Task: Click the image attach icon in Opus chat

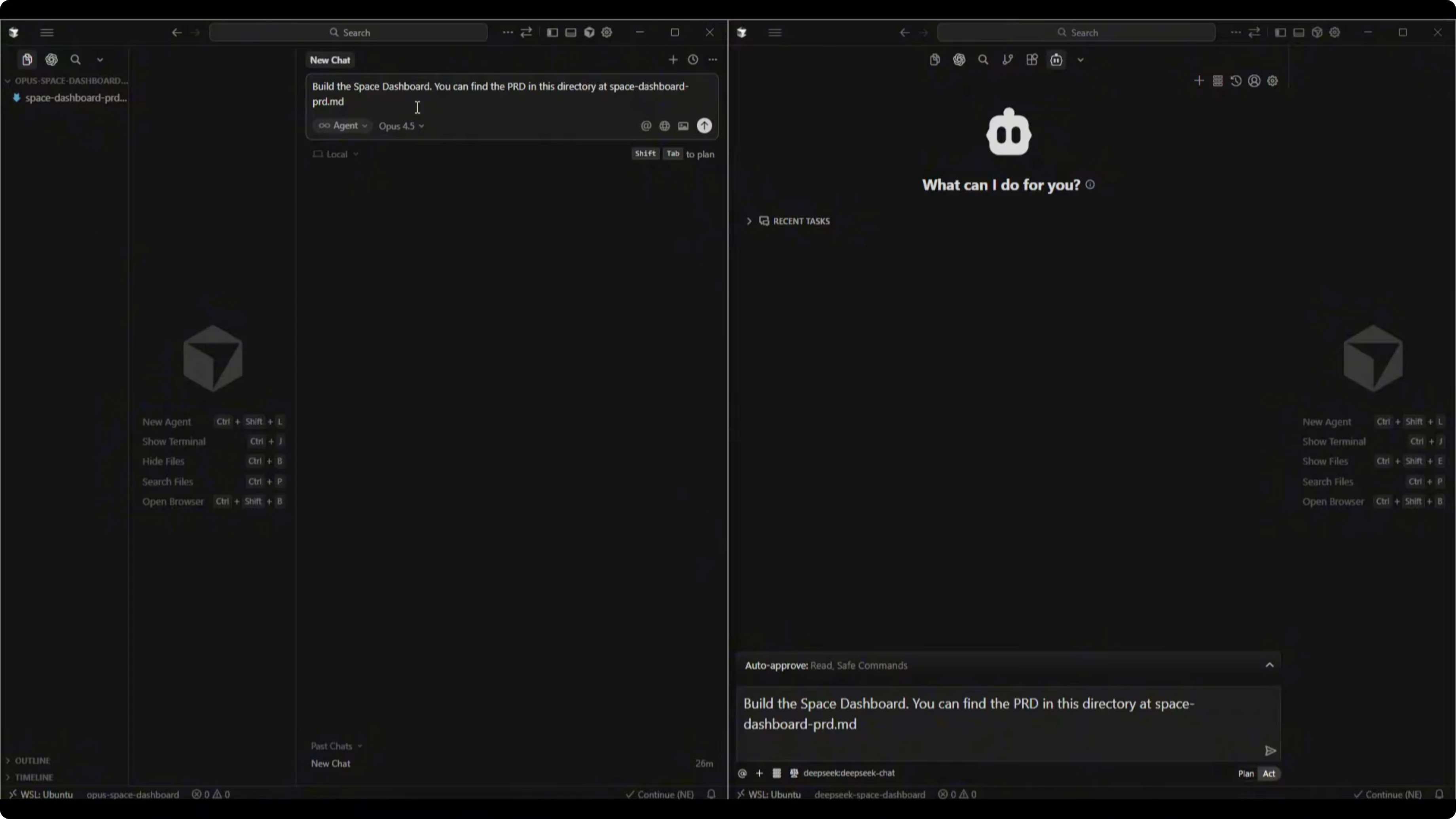Action: [x=683, y=125]
